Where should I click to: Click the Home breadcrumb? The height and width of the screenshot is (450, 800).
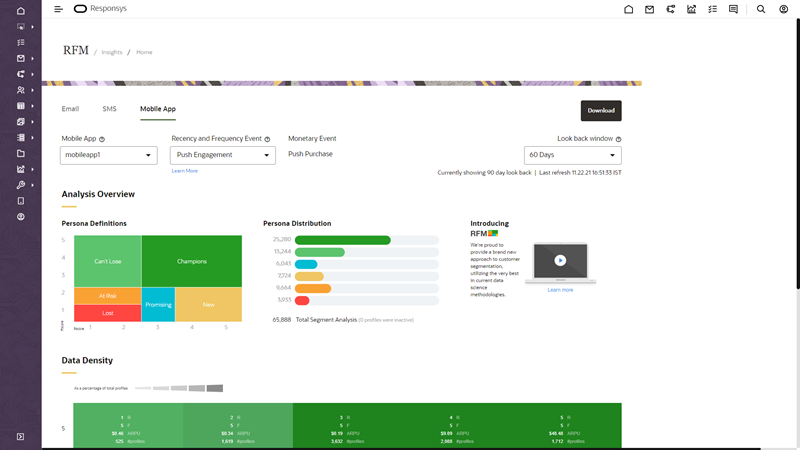click(144, 52)
